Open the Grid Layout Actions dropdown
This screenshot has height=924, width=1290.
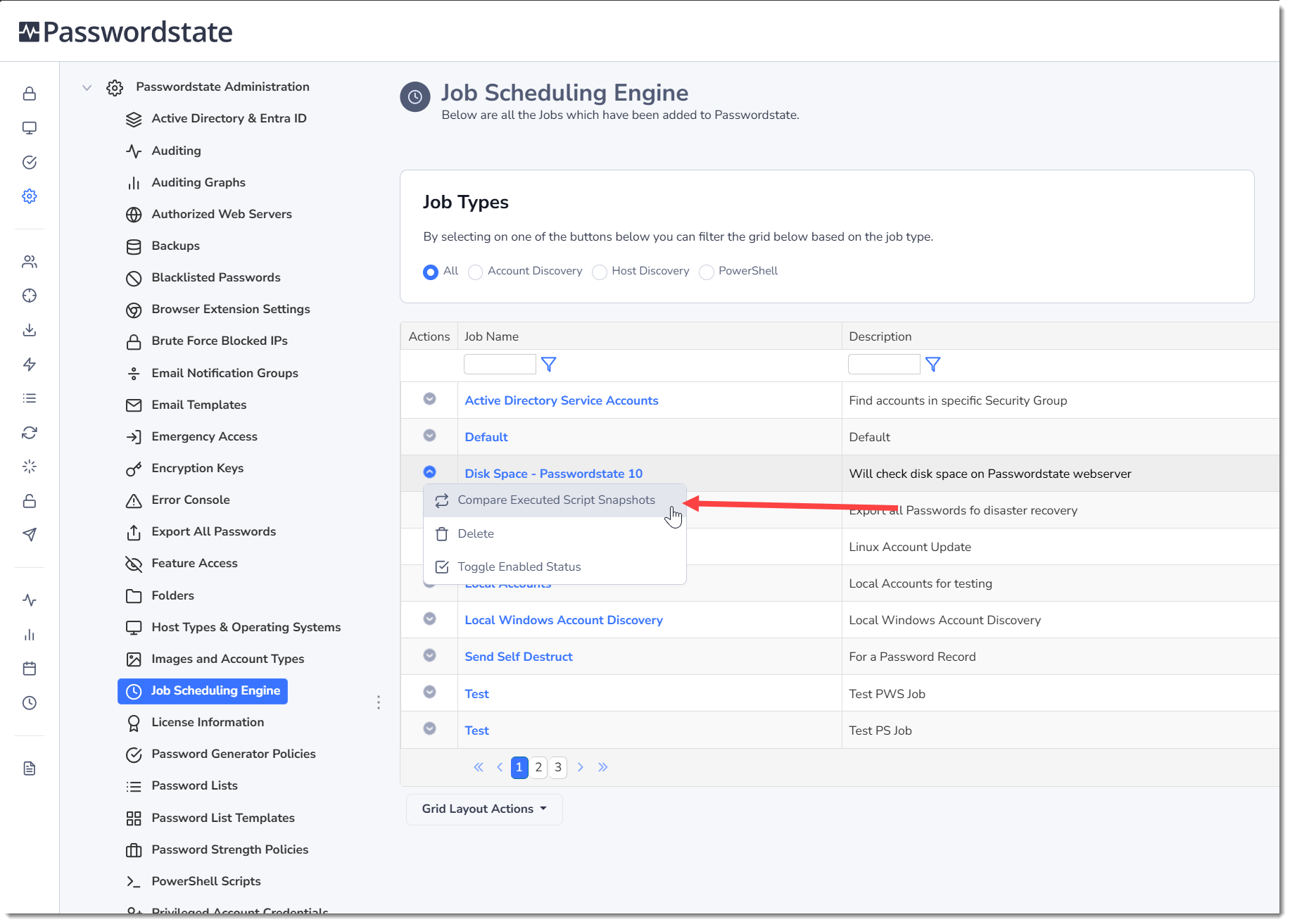484,809
